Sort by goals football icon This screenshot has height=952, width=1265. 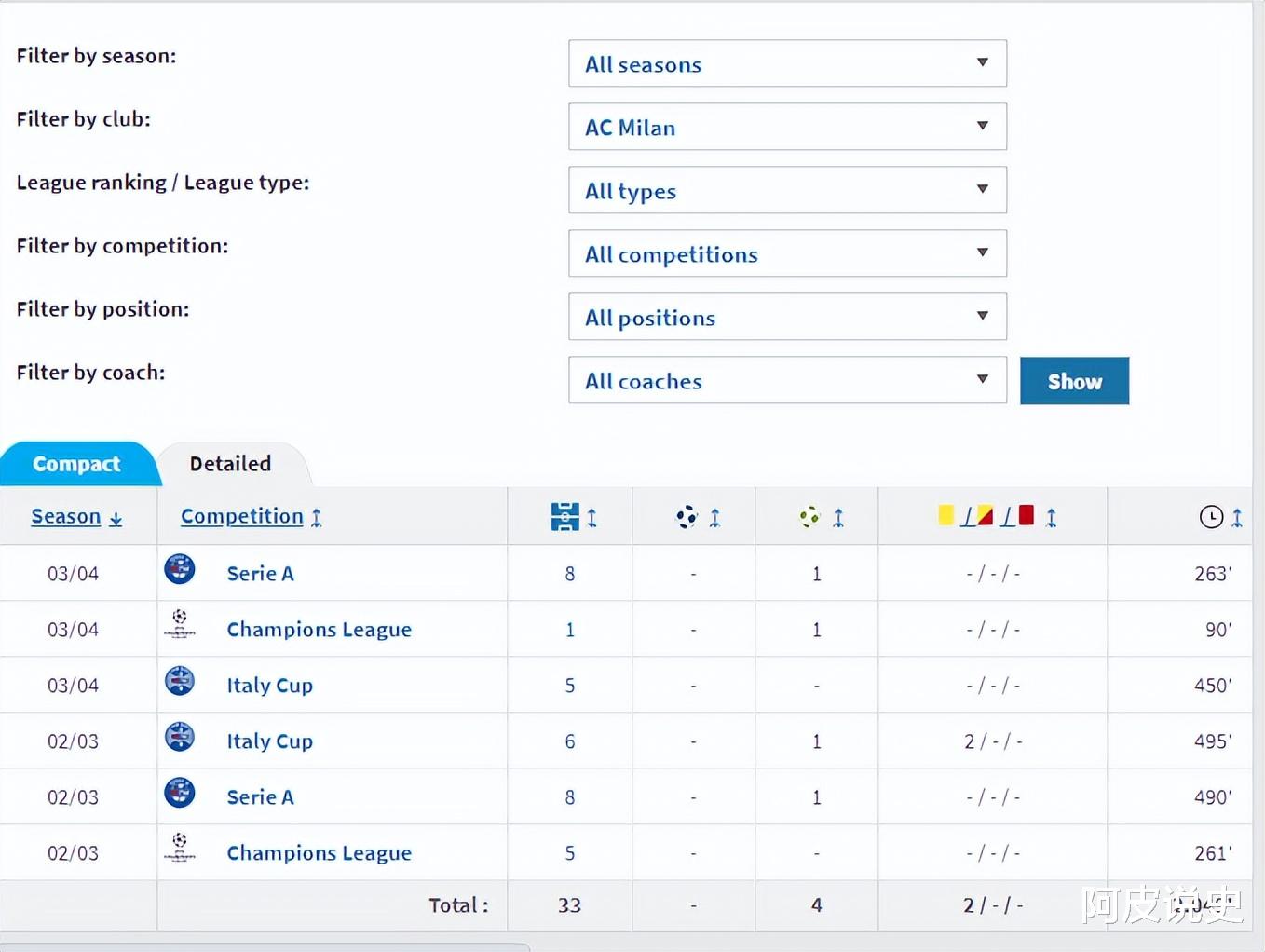tap(687, 517)
